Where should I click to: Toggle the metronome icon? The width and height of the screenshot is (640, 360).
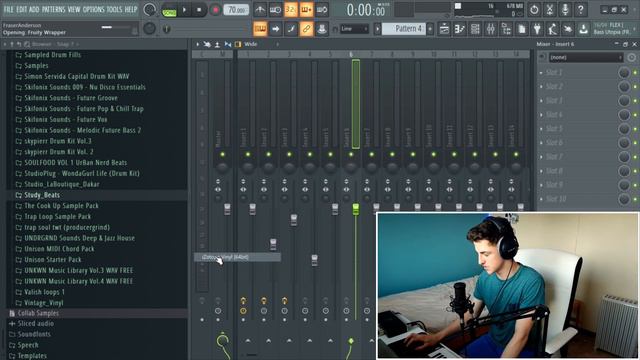[260, 9]
